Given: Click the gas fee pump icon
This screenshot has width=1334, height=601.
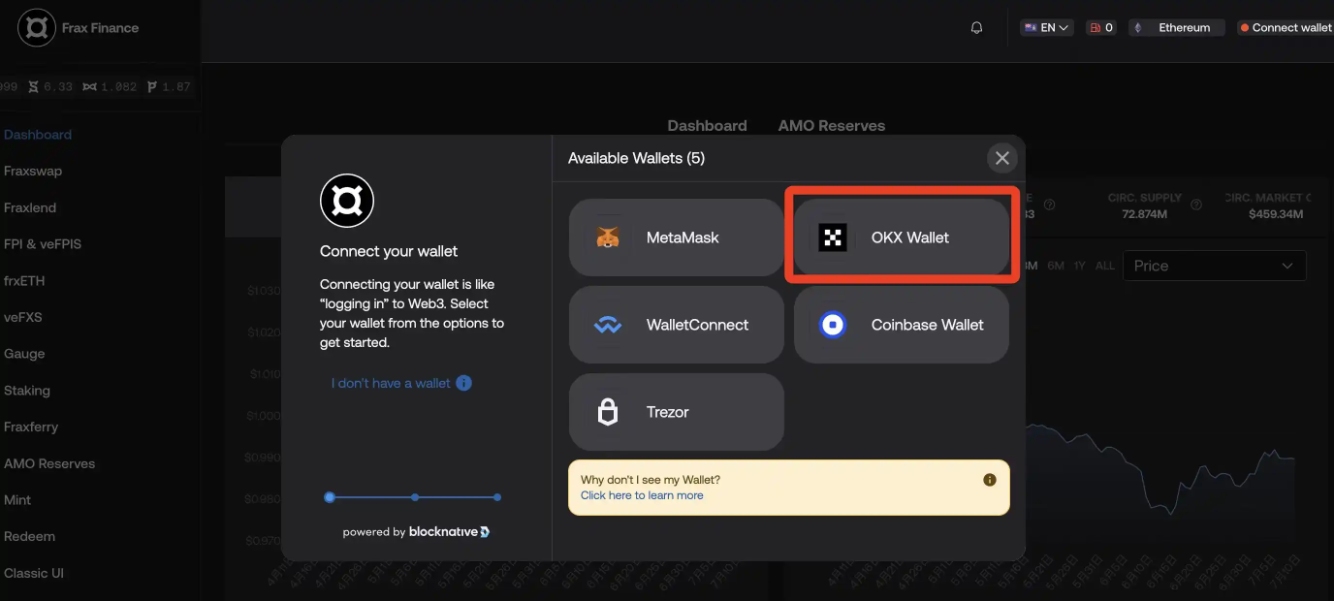Looking at the screenshot, I should pyautogui.click(x=1091, y=27).
